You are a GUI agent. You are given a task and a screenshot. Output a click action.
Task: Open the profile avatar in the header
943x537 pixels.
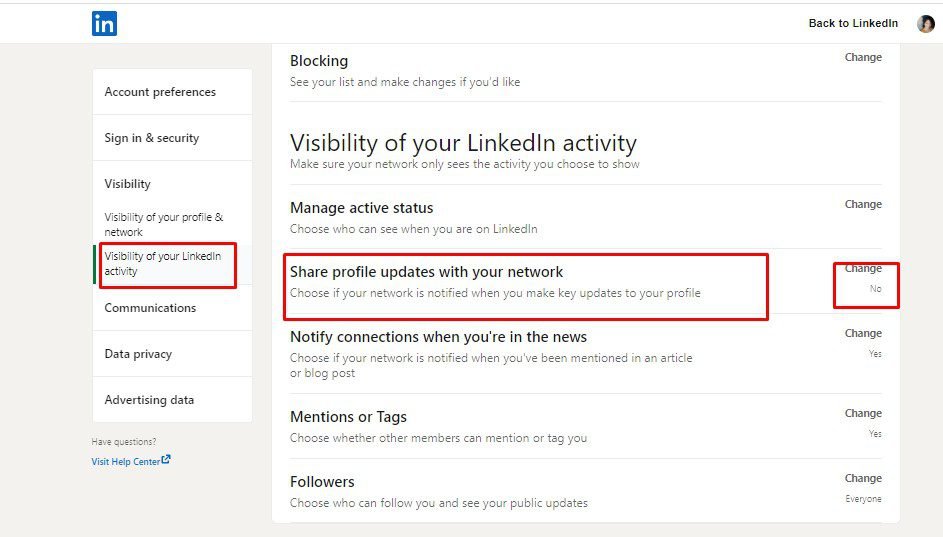[926, 23]
